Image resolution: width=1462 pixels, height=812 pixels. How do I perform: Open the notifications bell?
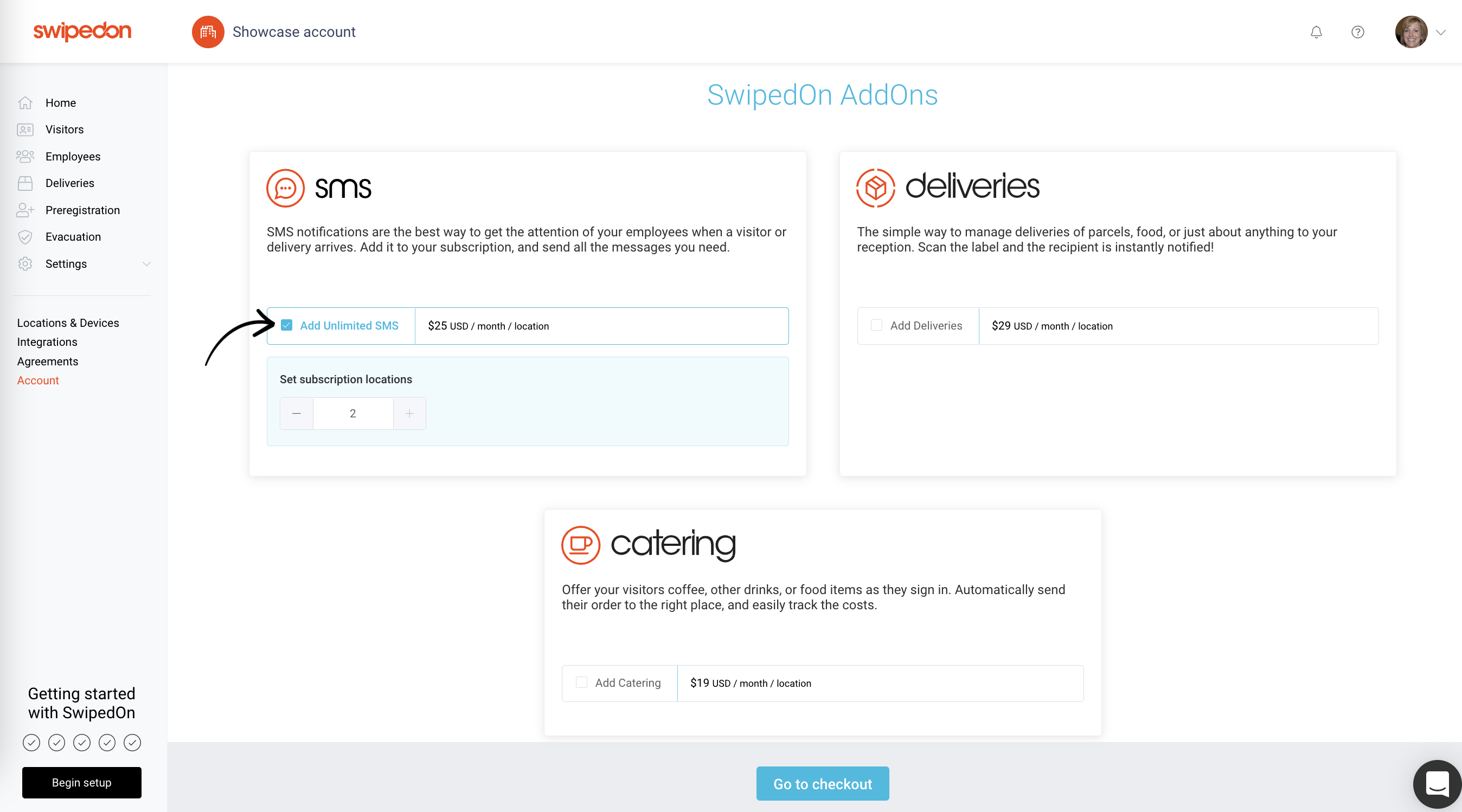[x=1316, y=32]
